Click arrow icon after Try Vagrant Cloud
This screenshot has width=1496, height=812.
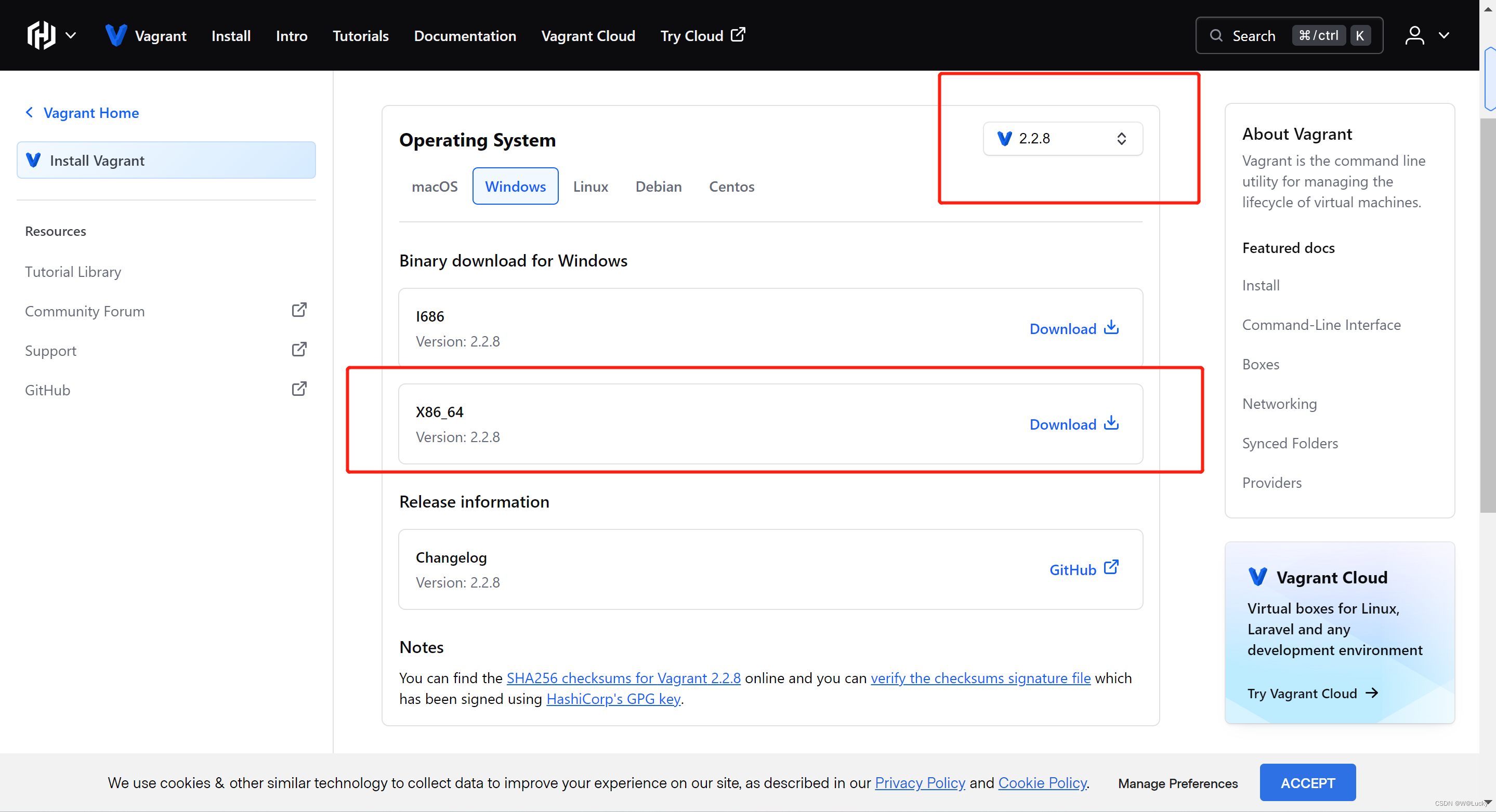pos(1372,693)
